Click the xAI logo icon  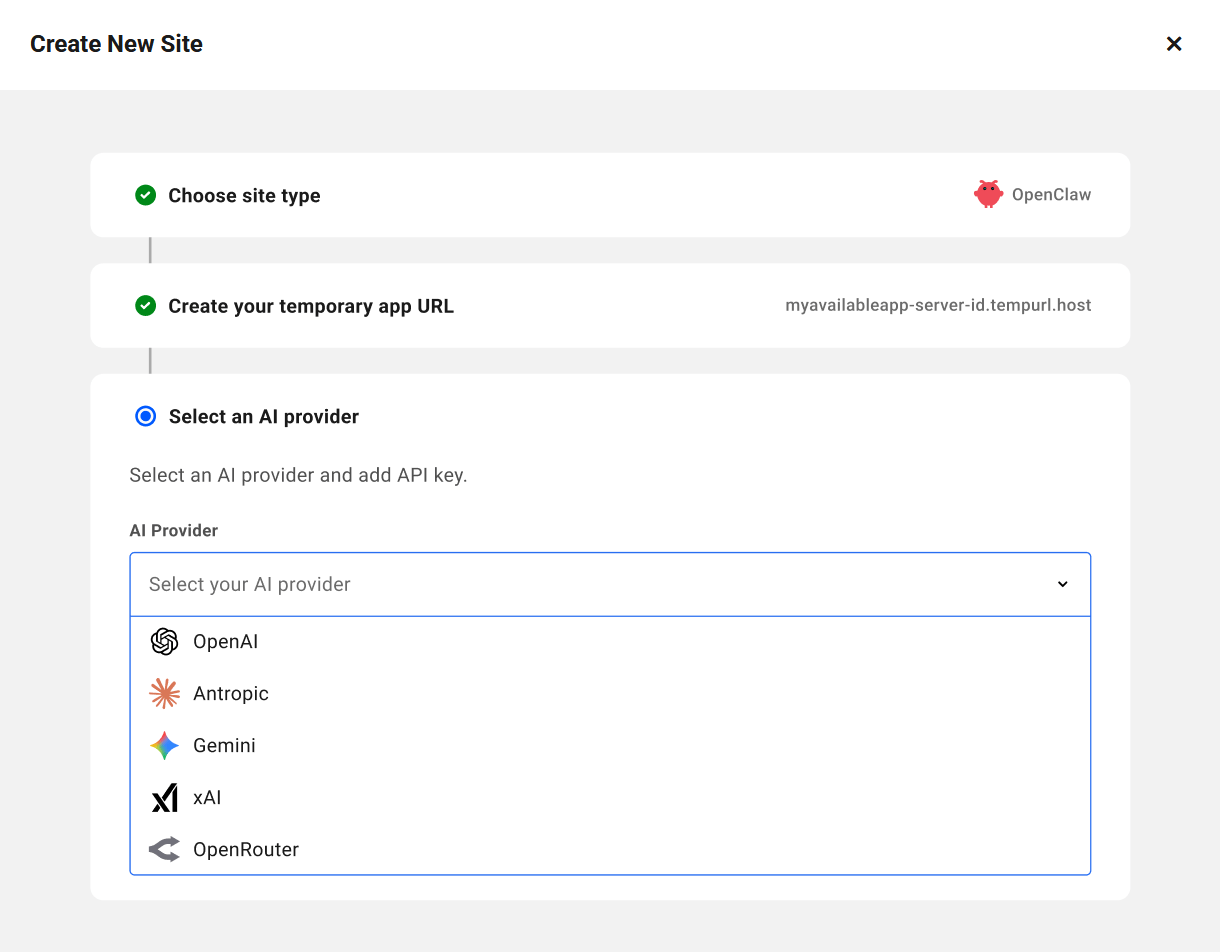point(164,798)
